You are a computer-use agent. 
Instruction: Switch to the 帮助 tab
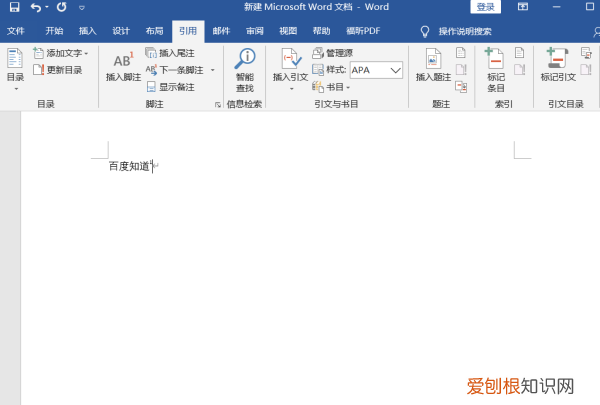(x=321, y=31)
